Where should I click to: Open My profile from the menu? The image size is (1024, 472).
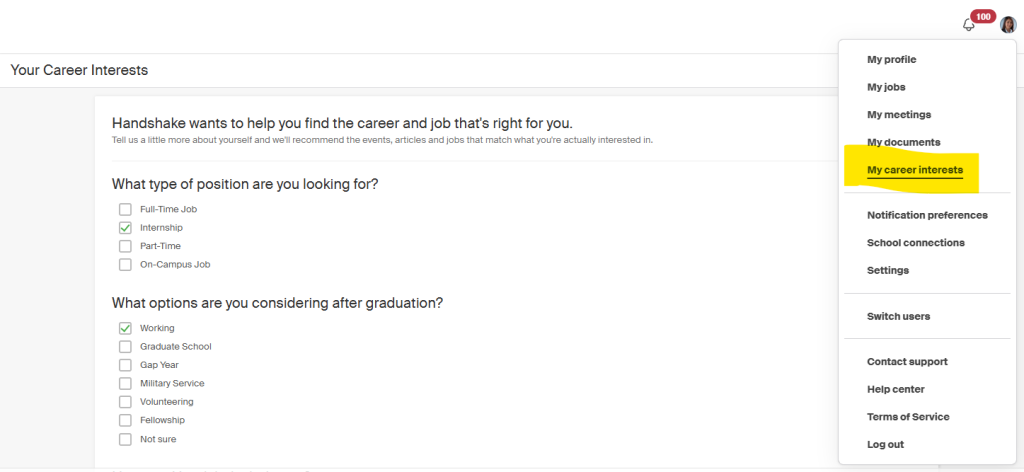[x=891, y=60]
